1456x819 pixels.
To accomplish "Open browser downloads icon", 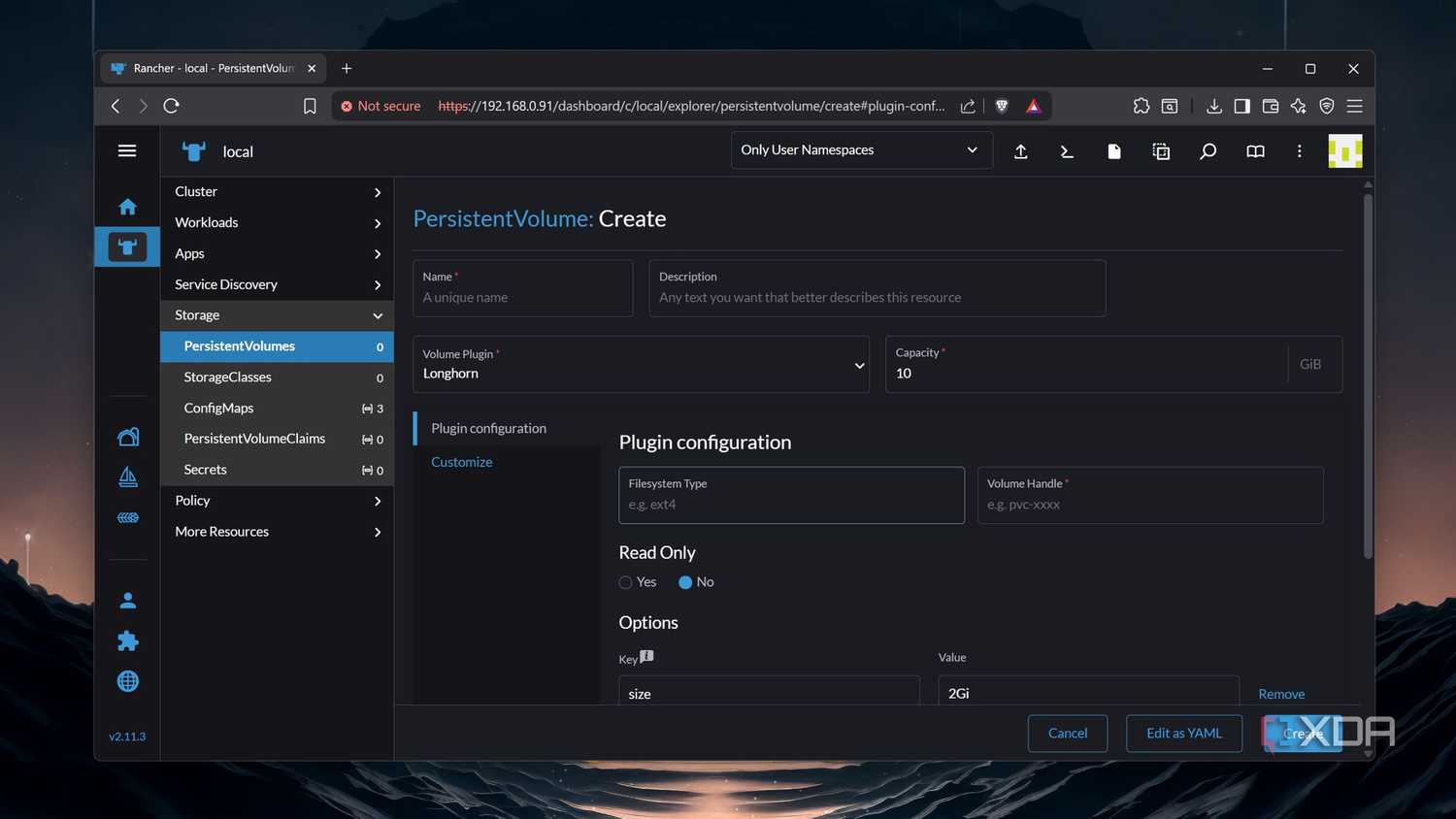I will [1213, 106].
